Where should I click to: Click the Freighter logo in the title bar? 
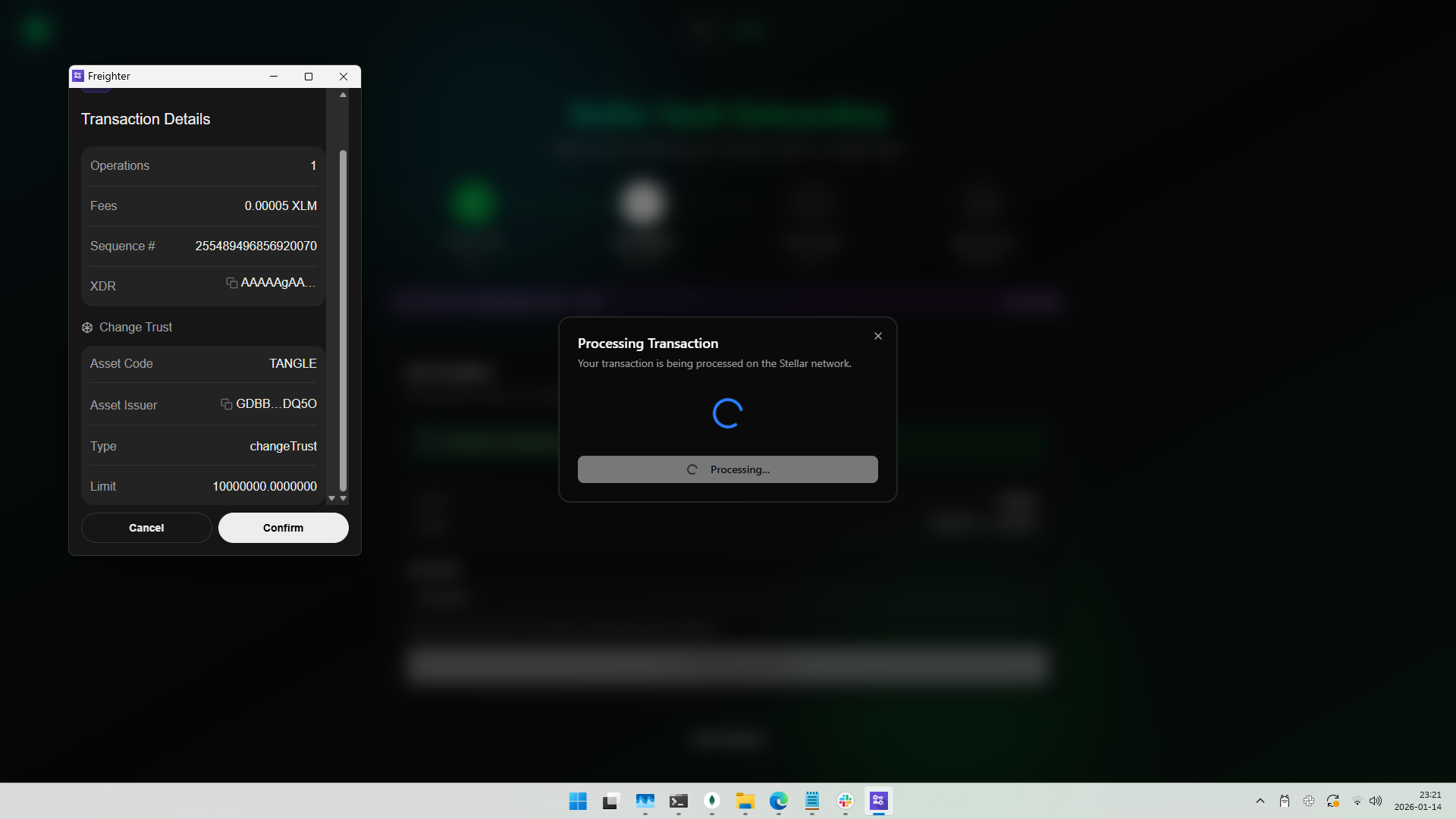(x=77, y=75)
